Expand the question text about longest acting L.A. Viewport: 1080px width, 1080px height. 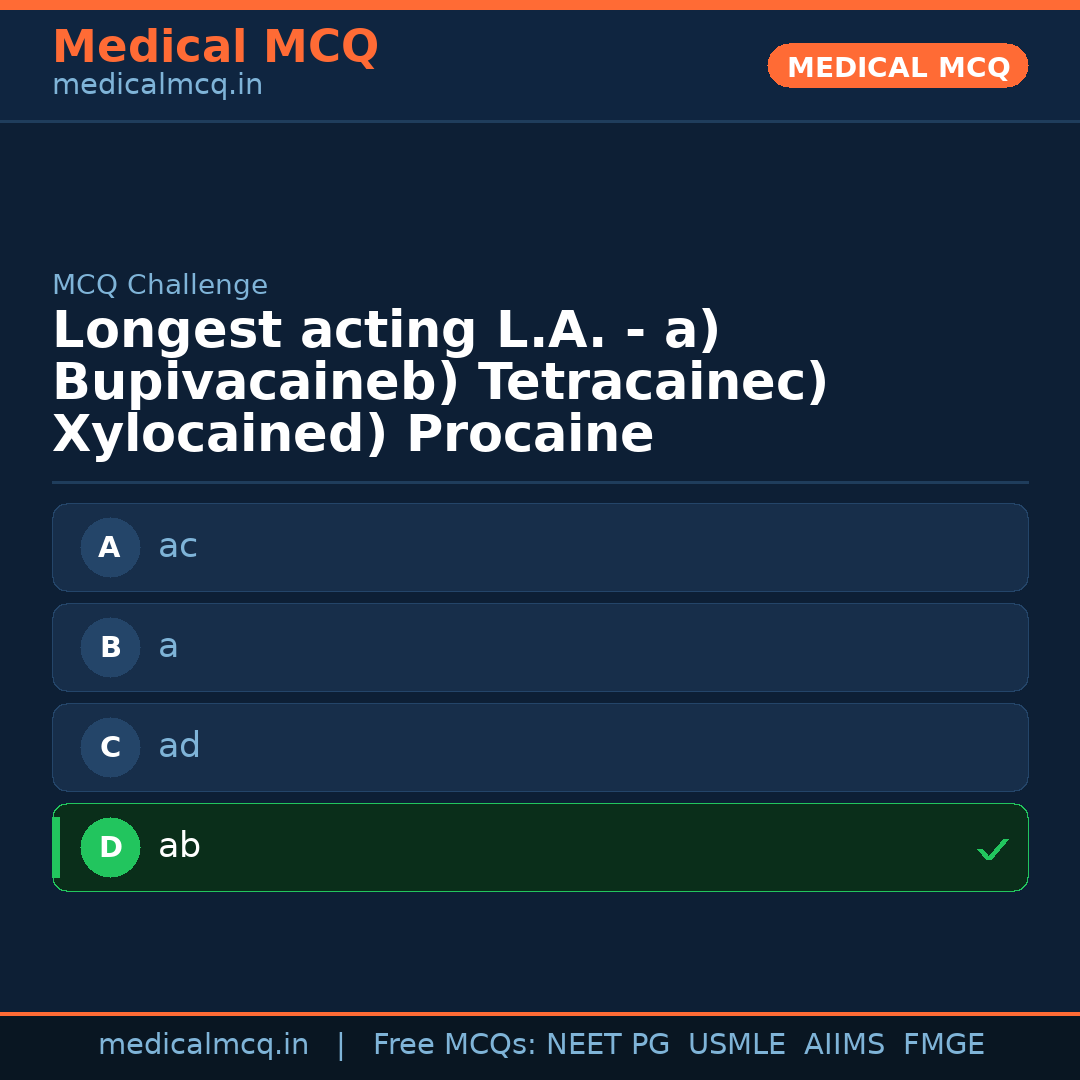click(440, 383)
